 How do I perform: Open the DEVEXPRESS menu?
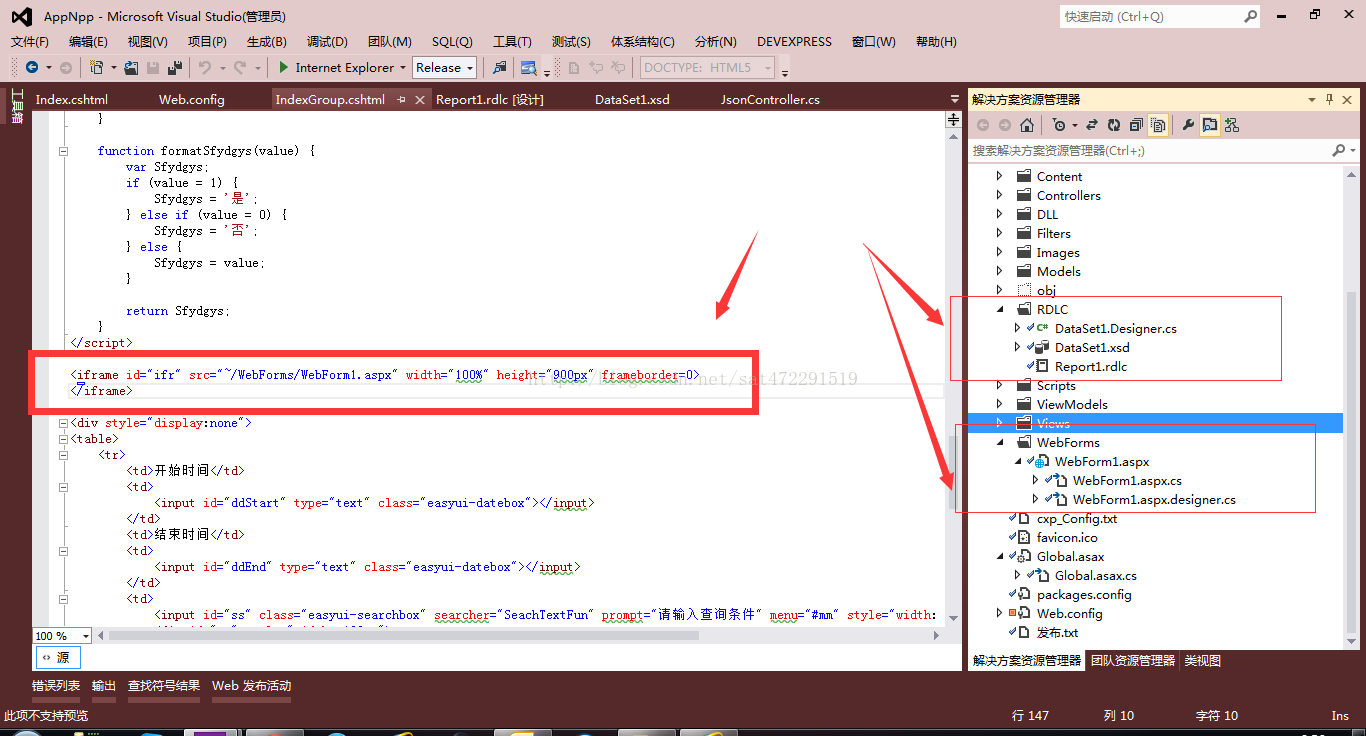[794, 41]
